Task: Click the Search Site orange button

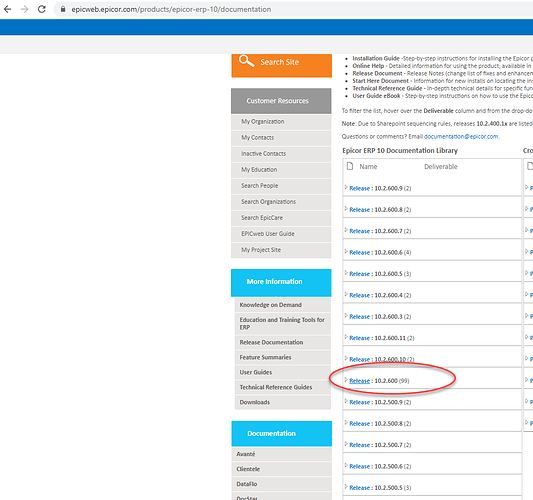Action: click(x=281, y=65)
